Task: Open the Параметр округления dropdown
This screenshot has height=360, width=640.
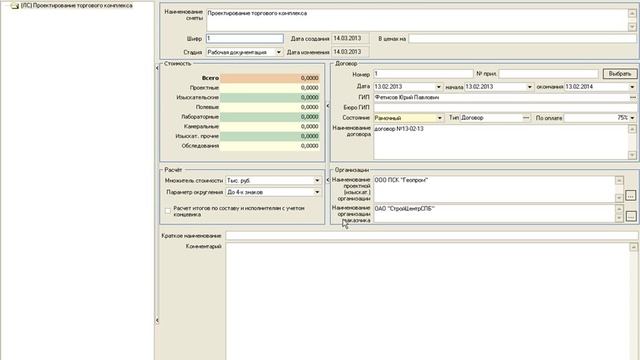Action: (x=317, y=192)
